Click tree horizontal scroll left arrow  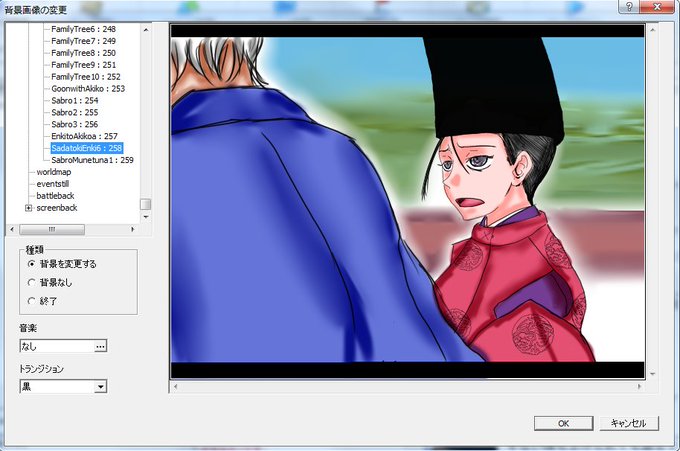pos(12,229)
